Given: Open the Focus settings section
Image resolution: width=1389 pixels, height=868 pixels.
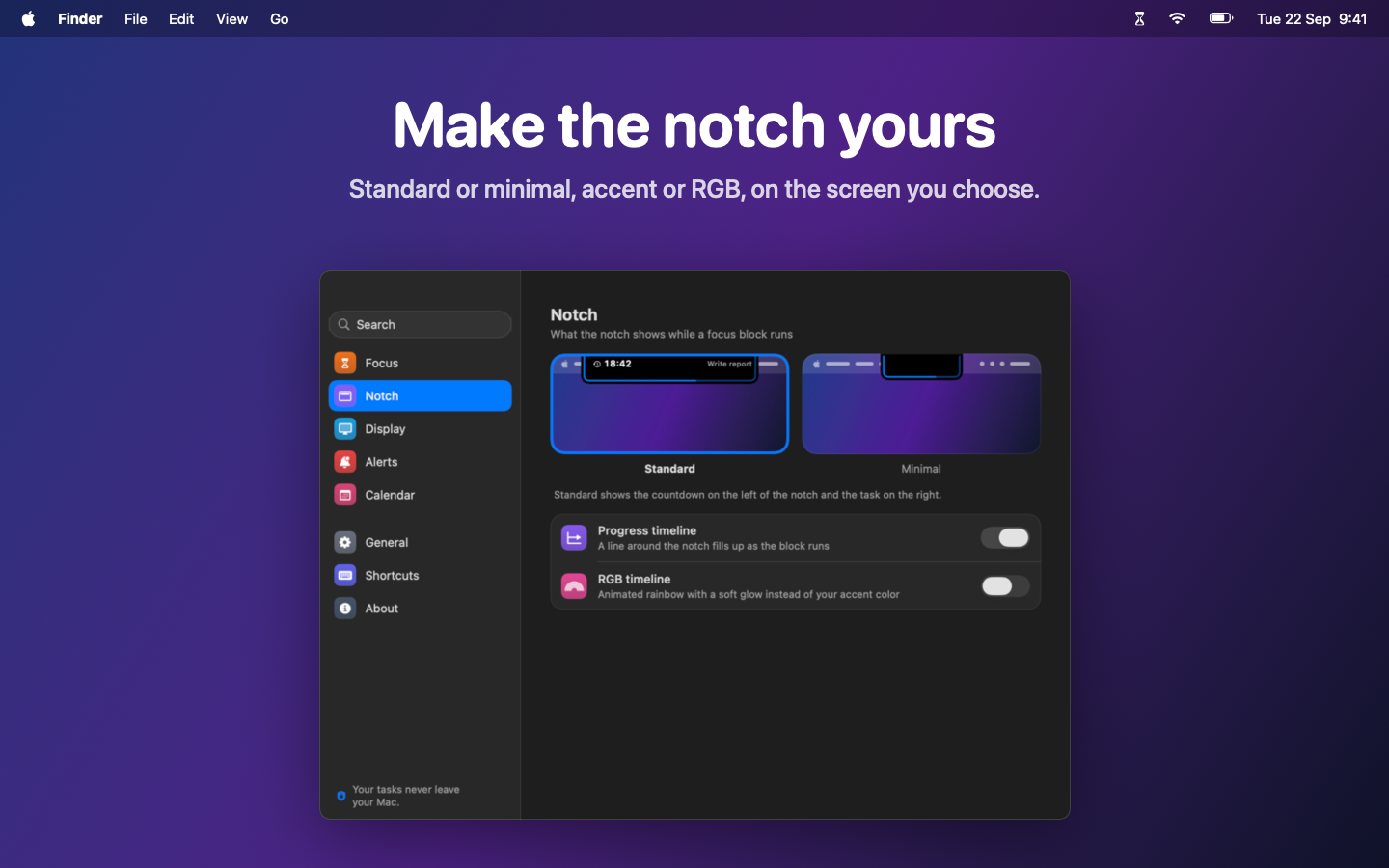Looking at the screenshot, I should pos(421,363).
